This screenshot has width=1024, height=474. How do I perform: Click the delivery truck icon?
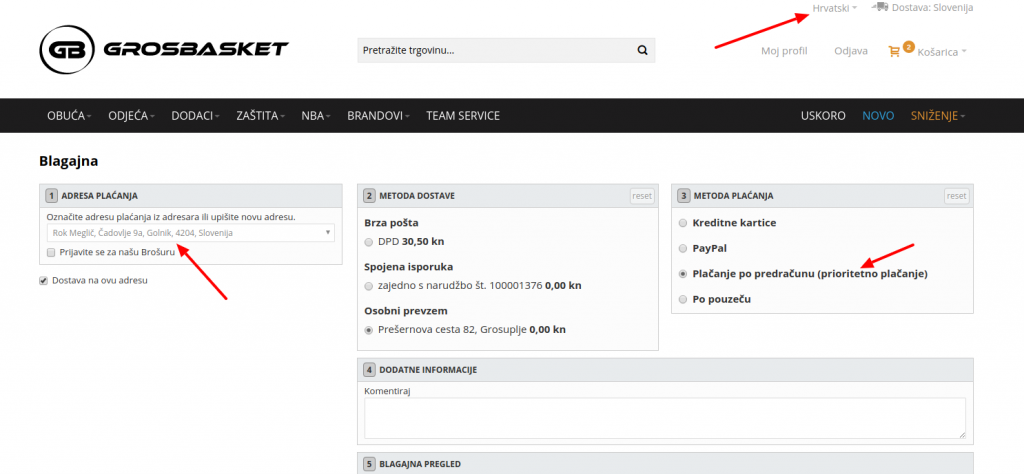pyautogui.click(x=880, y=7)
